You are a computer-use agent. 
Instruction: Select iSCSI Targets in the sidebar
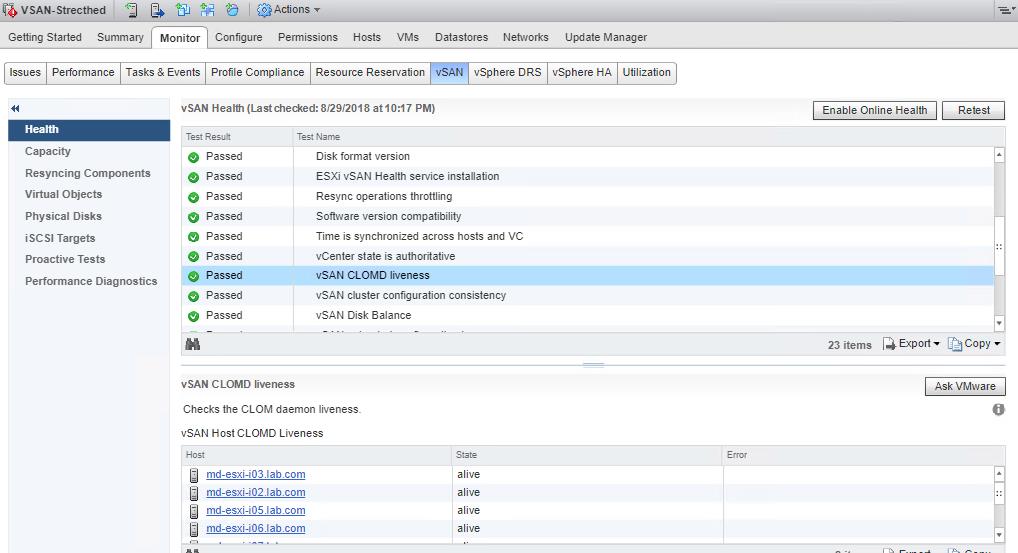[89, 238]
